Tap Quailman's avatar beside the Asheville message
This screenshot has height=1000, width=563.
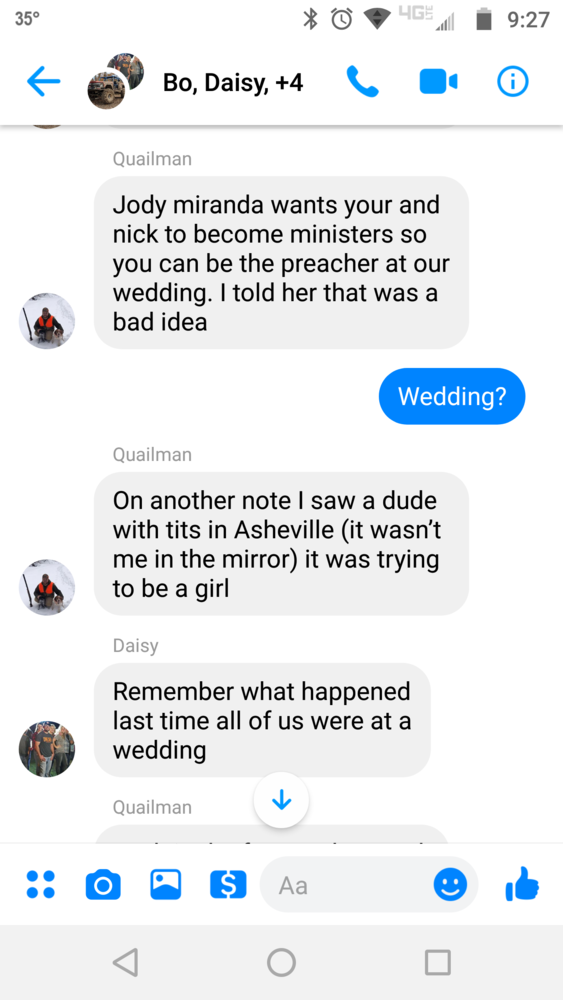coord(47,587)
